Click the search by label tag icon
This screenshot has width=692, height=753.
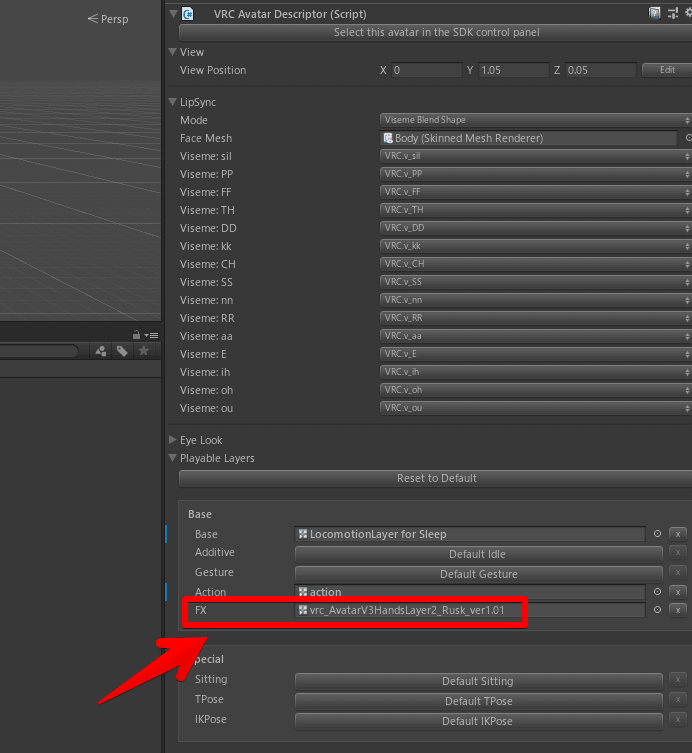[x=122, y=351]
